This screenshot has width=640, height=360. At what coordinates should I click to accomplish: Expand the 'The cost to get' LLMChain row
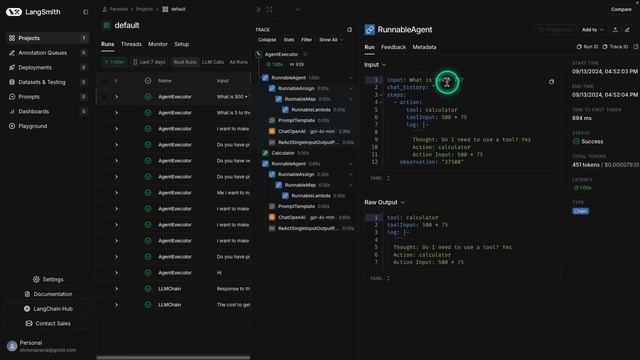[x=116, y=305]
